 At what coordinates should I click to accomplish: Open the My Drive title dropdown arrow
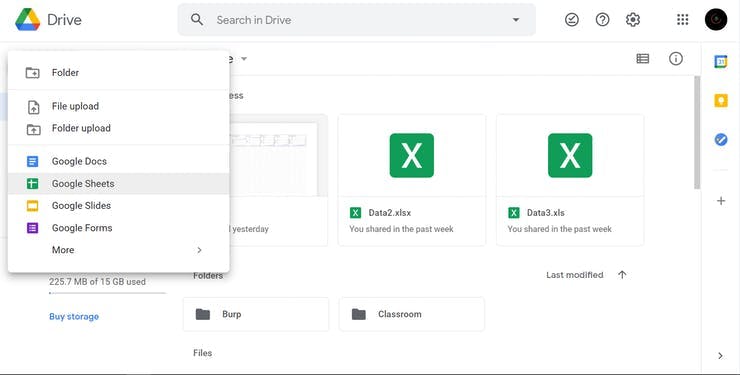pyautogui.click(x=244, y=59)
